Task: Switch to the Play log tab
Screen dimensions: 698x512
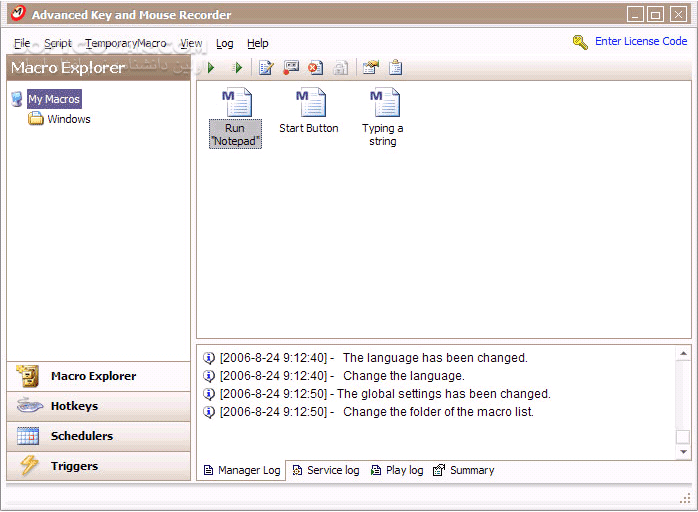Action: click(x=397, y=470)
